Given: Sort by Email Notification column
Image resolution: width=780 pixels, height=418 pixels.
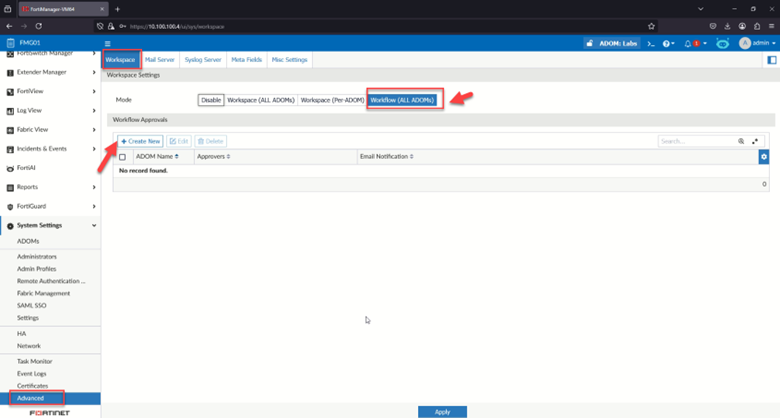Looking at the screenshot, I should tap(387, 157).
